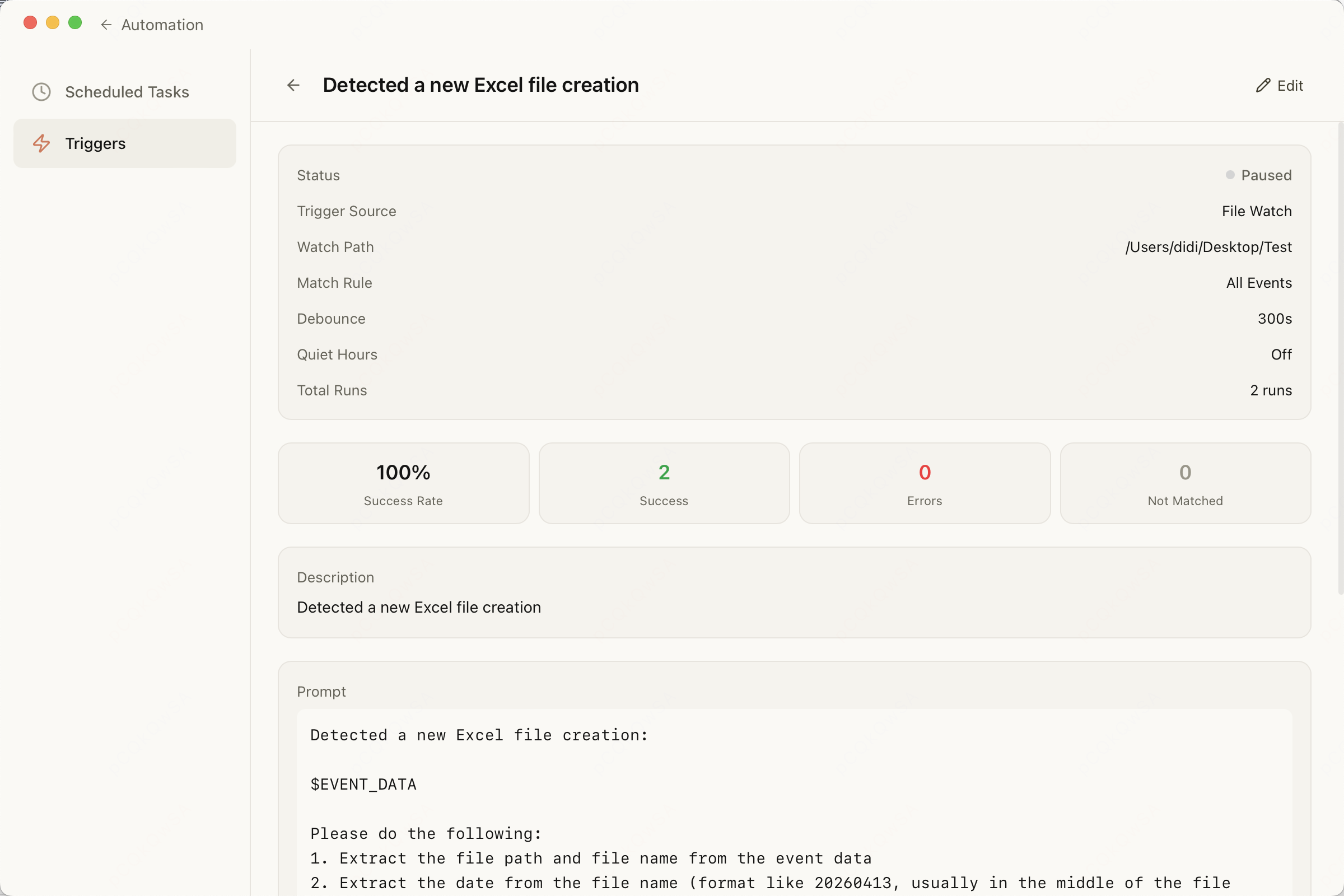The width and height of the screenshot is (1344, 896).
Task: Click the gray Paused status dot
Action: pyautogui.click(x=1230, y=175)
